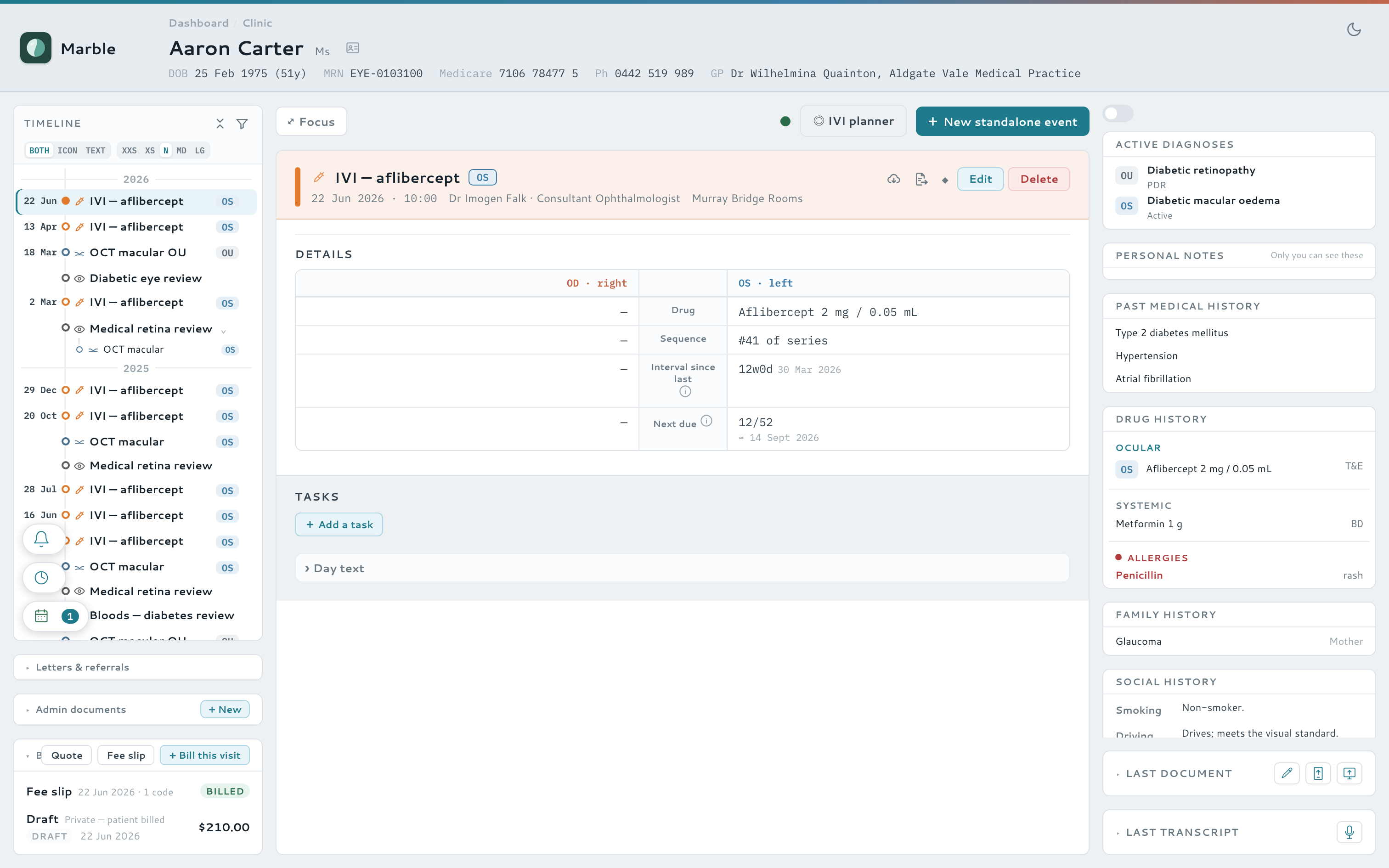
Task: Click the Penicillin allergy entry
Action: tap(1239, 575)
